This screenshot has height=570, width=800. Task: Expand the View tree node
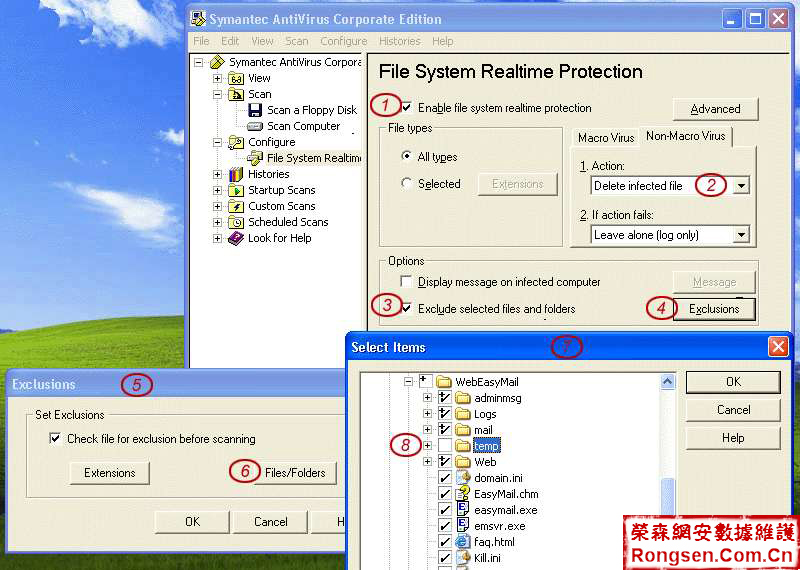pyautogui.click(x=217, y=78)
